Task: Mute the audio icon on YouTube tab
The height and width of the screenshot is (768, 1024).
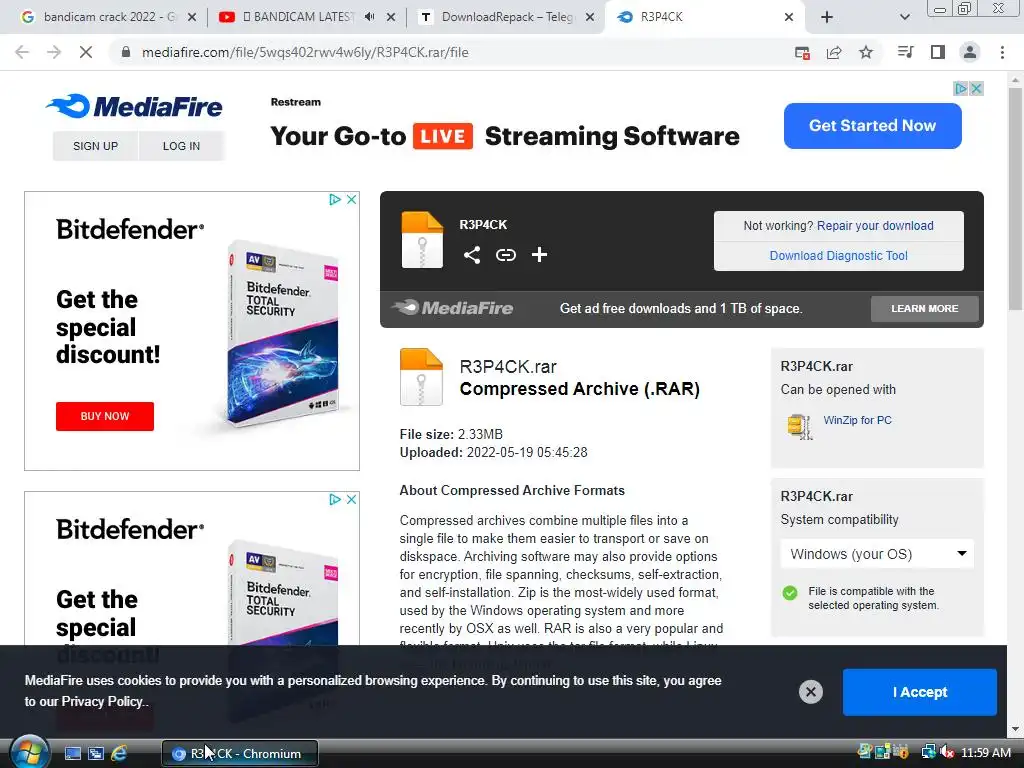Action: point(370,17)
